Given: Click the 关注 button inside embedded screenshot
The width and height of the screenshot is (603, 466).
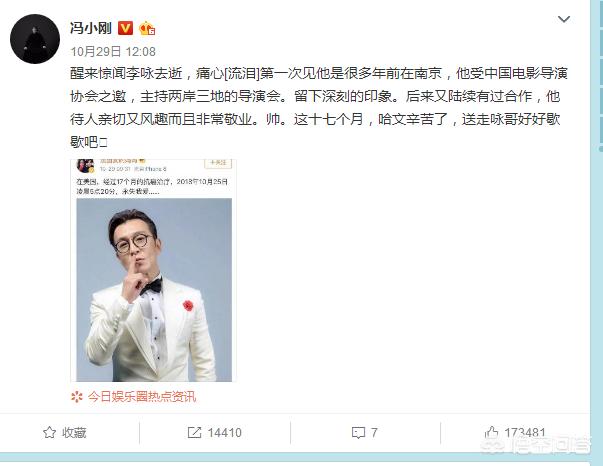Looking at the screenshot, I should (218, 163).
